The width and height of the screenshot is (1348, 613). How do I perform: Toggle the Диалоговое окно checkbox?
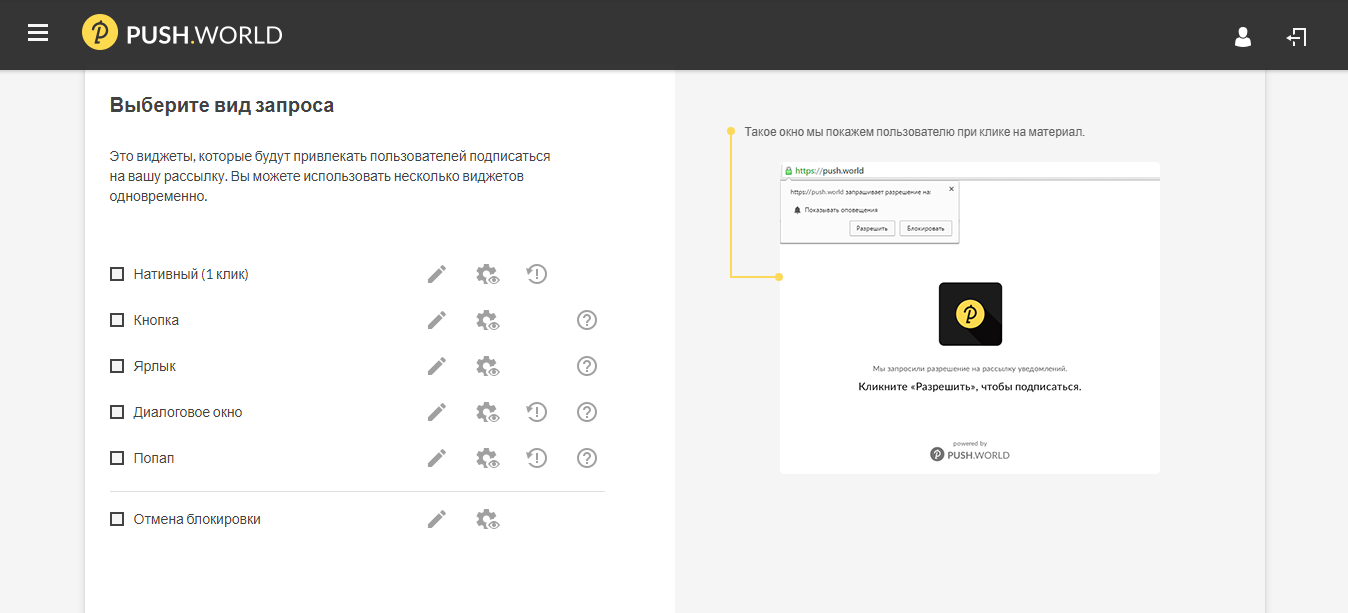pyautogui.click(x=117, y=412)
